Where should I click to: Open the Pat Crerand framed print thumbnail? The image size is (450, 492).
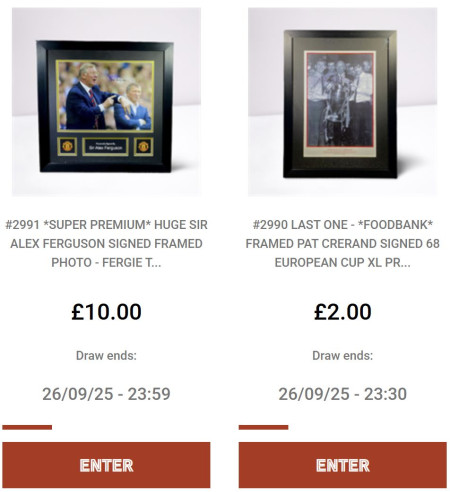342,102
